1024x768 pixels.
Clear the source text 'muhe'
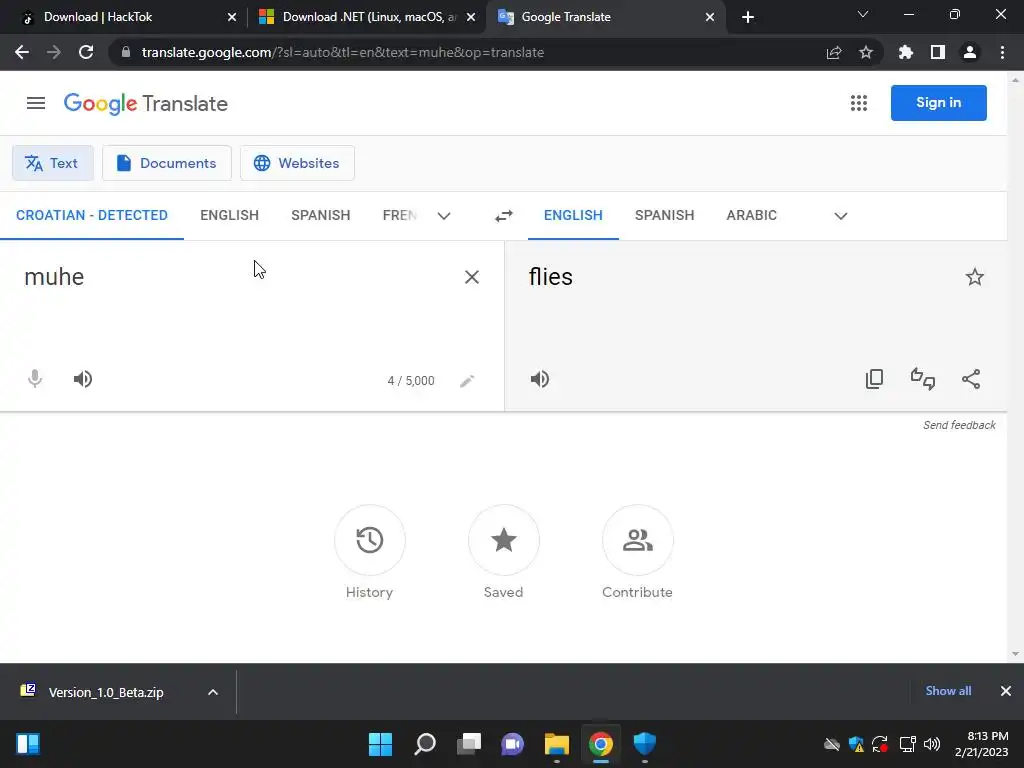472,277
